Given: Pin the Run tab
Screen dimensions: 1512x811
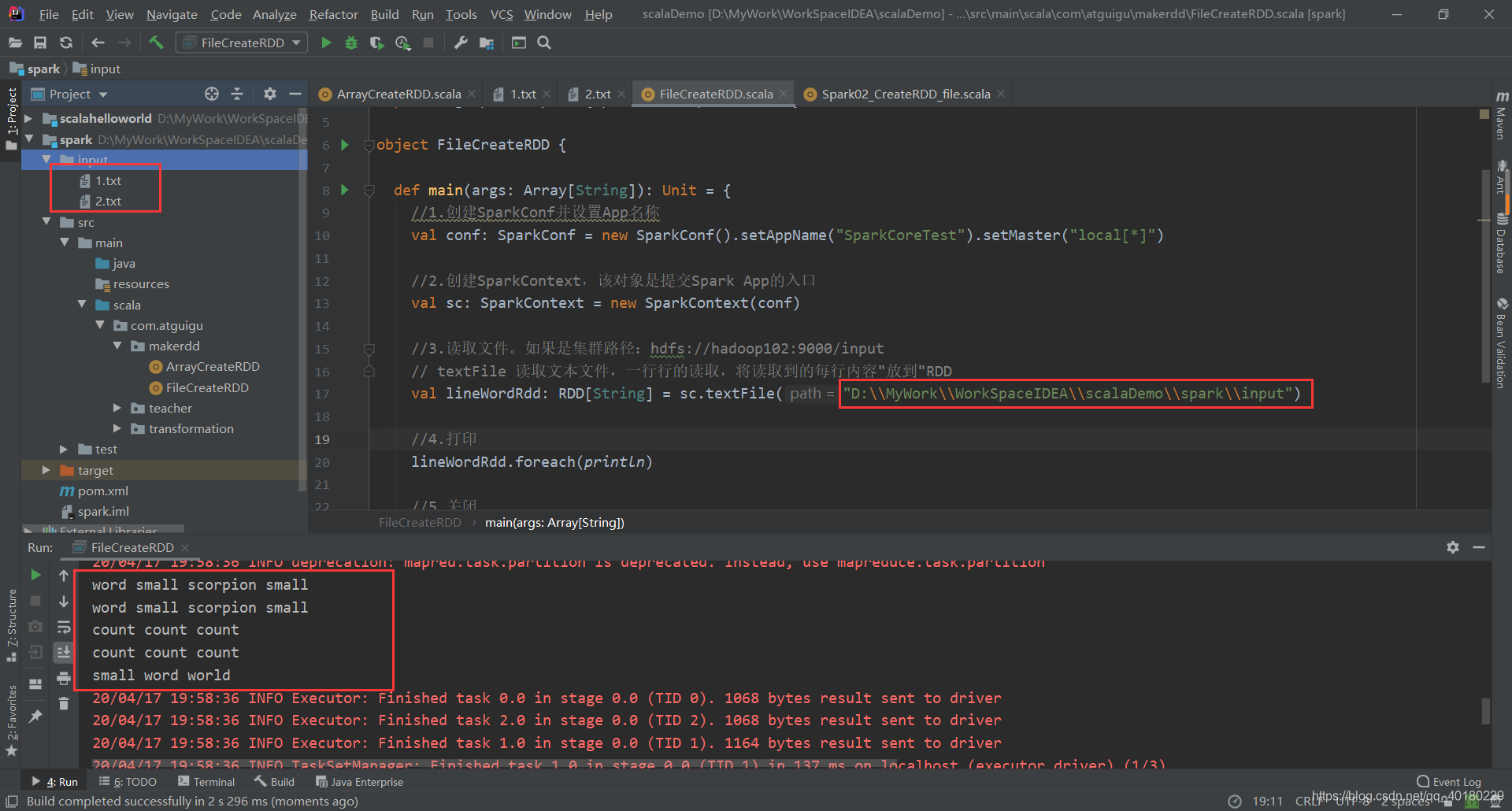Looking at the screenshot, I should pos(35,717).
